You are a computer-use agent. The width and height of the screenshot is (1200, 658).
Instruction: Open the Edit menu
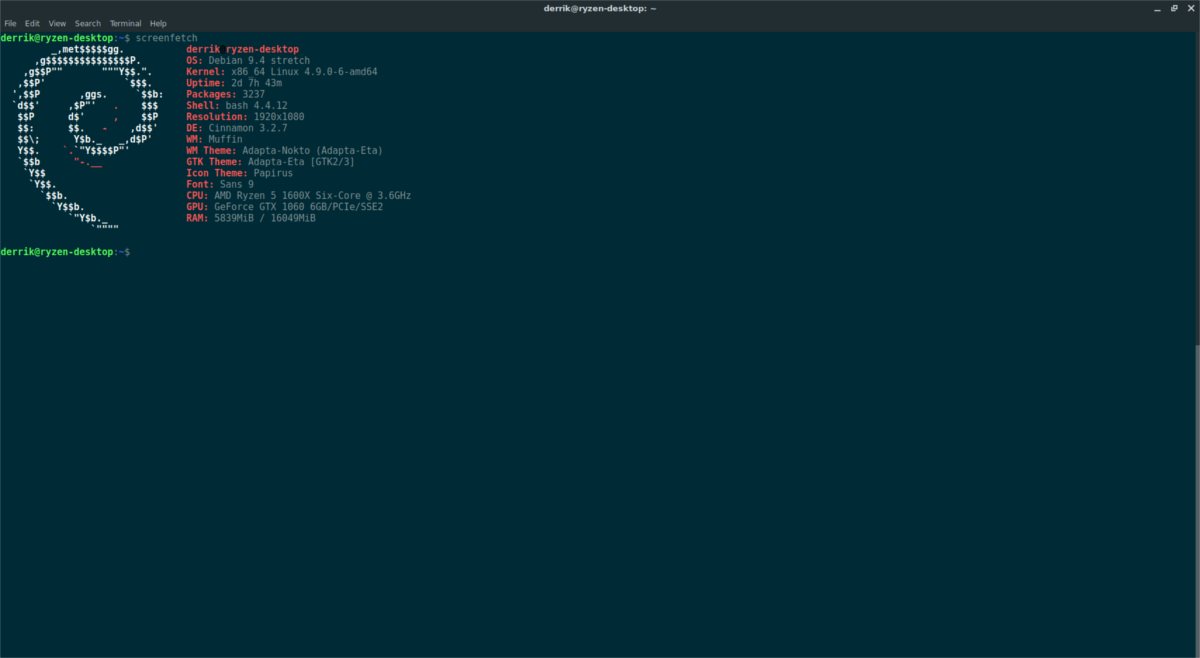33,23
